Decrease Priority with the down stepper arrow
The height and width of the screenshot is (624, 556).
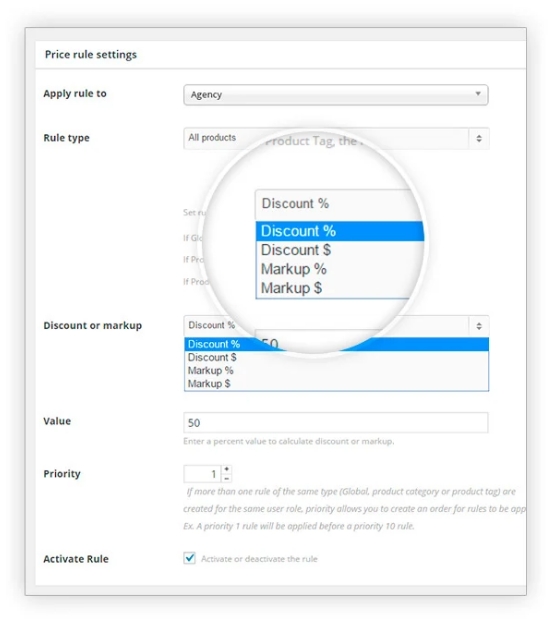tap(226, 478)
